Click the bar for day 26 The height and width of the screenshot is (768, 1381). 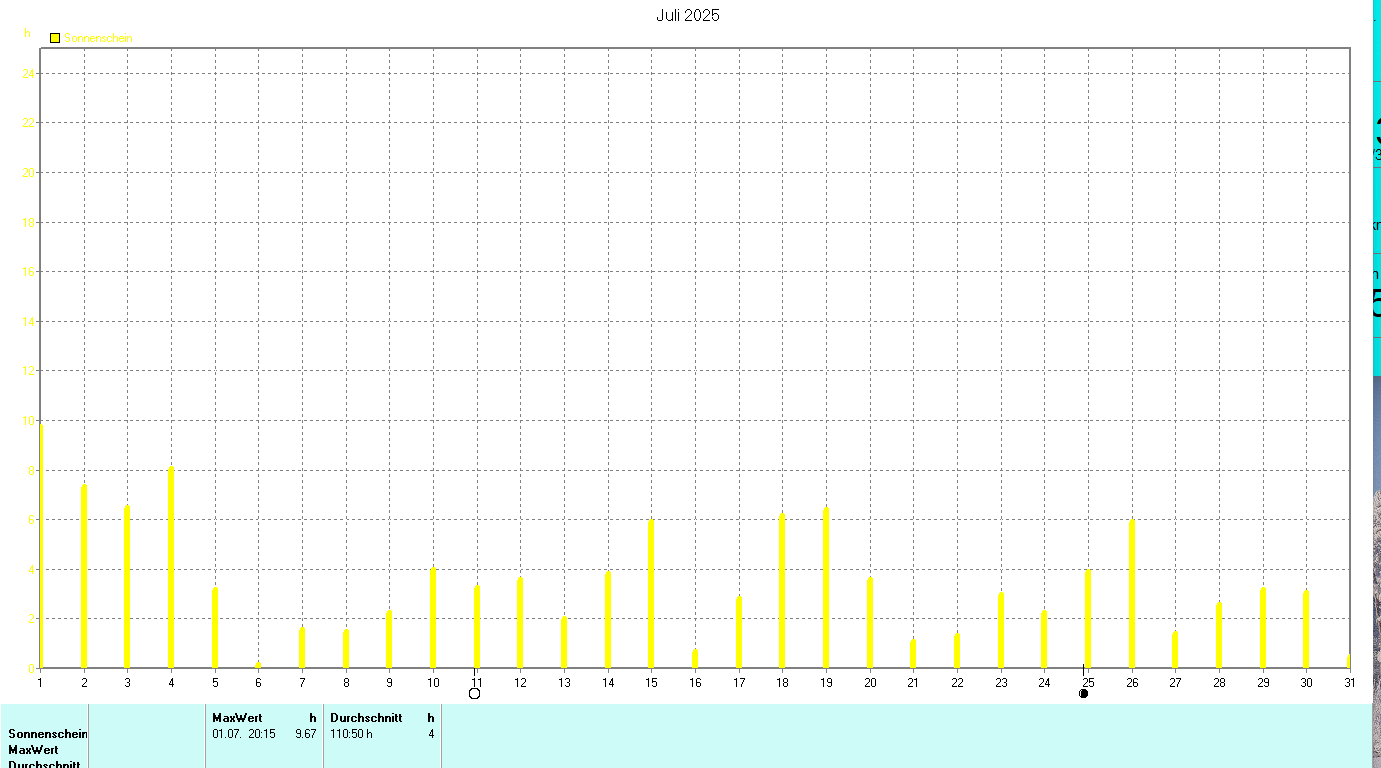(x=1132, y=594)
